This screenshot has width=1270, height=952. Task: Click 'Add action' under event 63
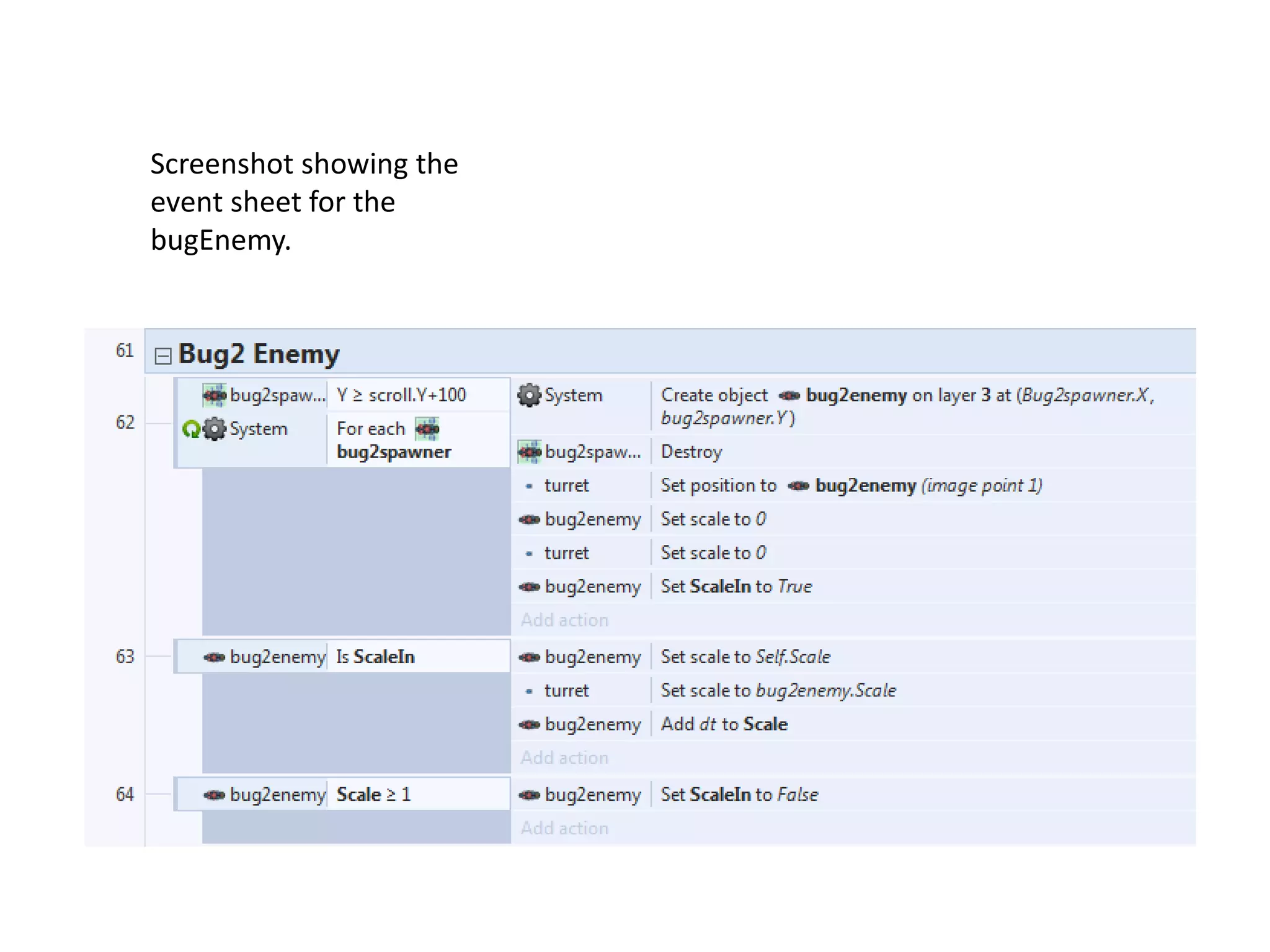[x=564, y=758]
